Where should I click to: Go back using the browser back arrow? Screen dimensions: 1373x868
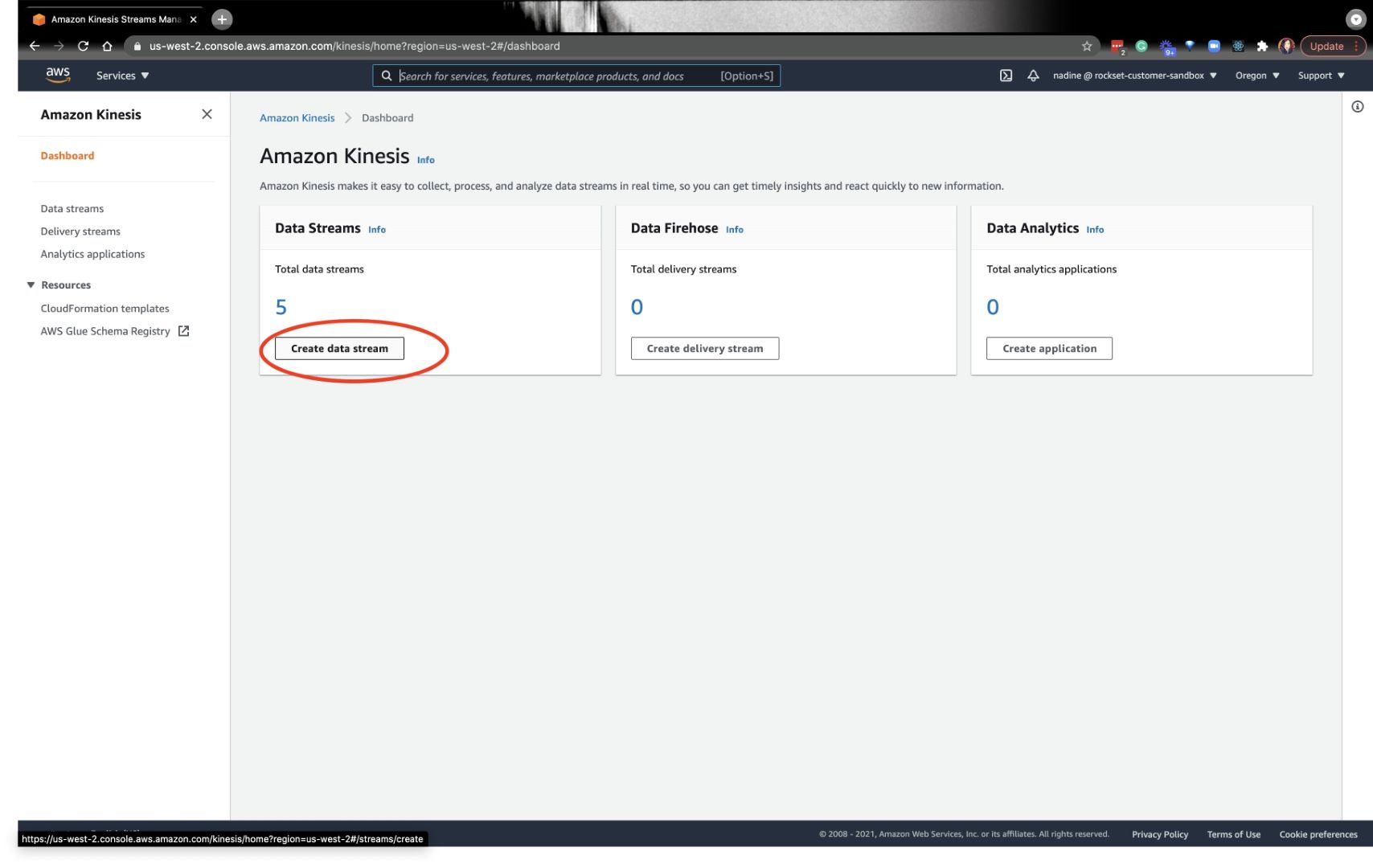(35, 46)
